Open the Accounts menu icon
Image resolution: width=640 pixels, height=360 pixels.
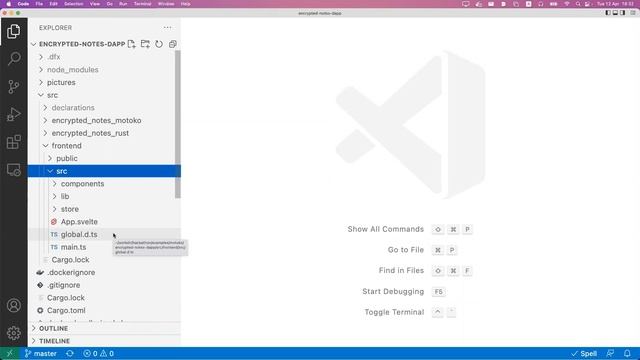(x=13, y=305)
